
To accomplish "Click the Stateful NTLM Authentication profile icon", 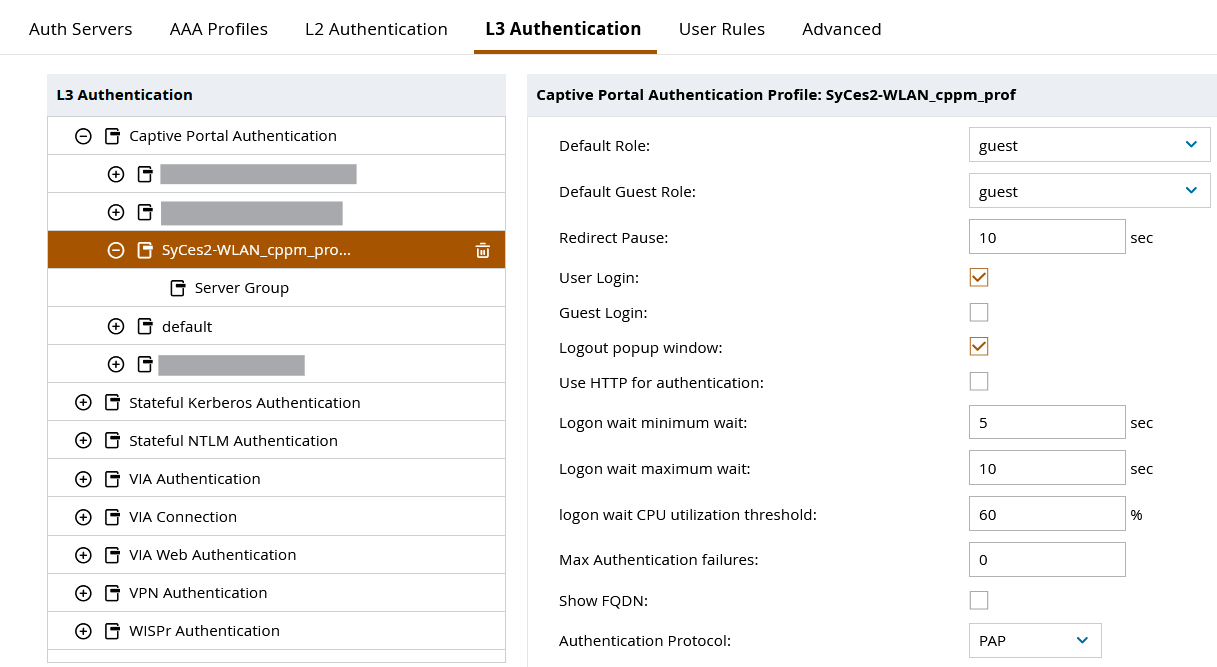I will coord(113,441).
